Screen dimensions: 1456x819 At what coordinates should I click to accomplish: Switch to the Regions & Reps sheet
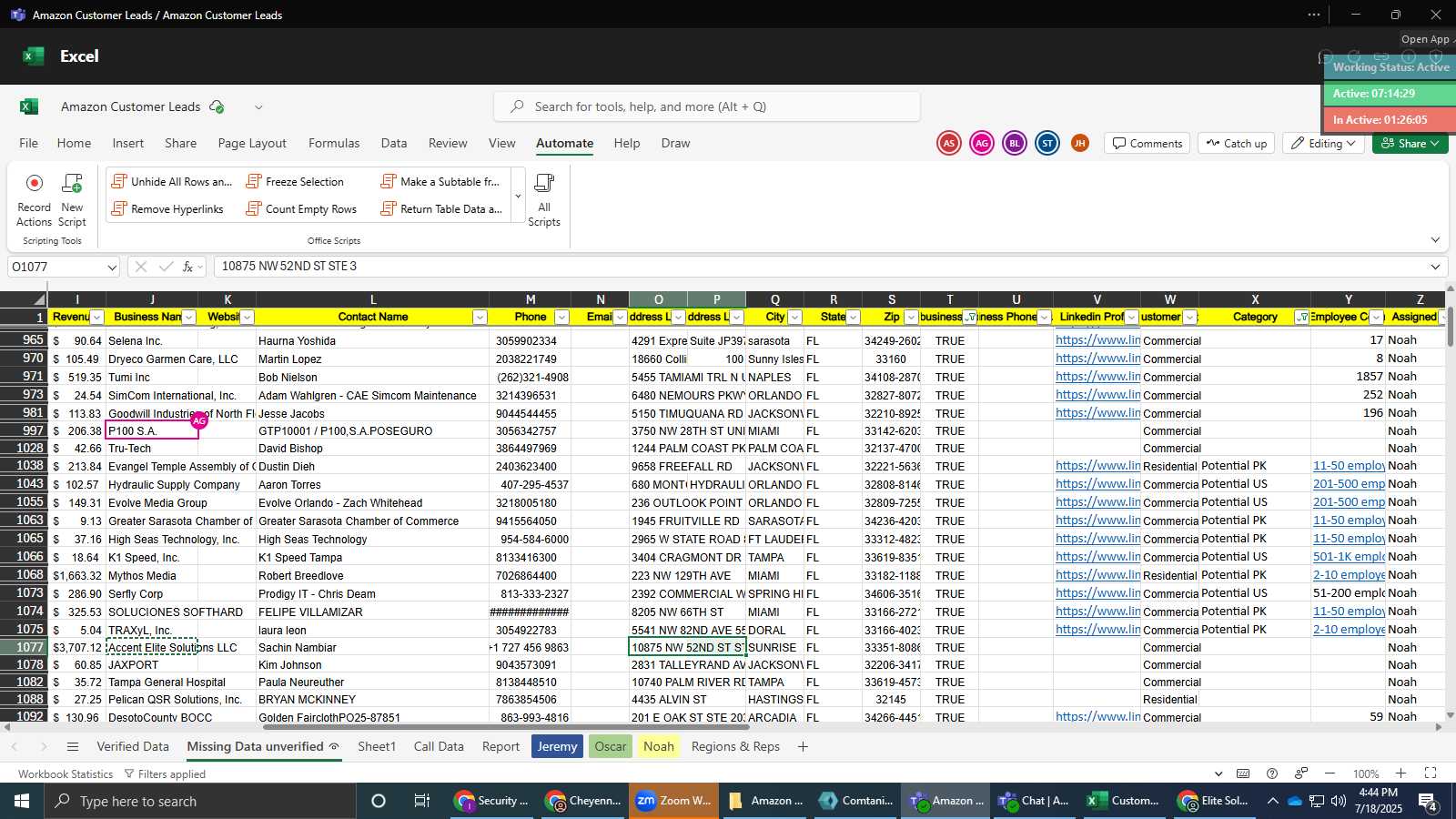[735, 747]
